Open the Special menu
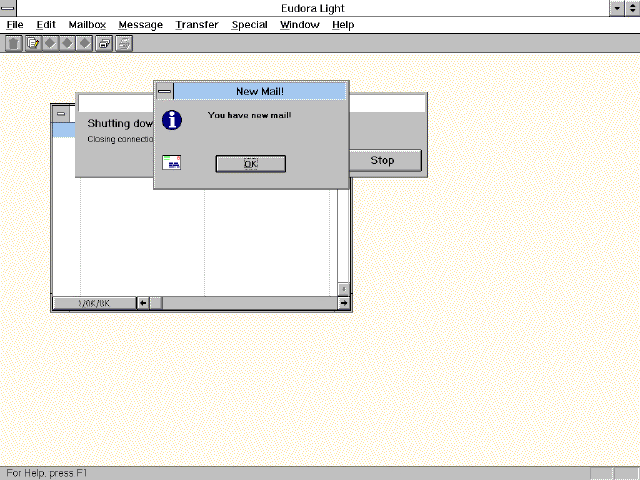Screen dimensions: 640x480 click(249, 25)
